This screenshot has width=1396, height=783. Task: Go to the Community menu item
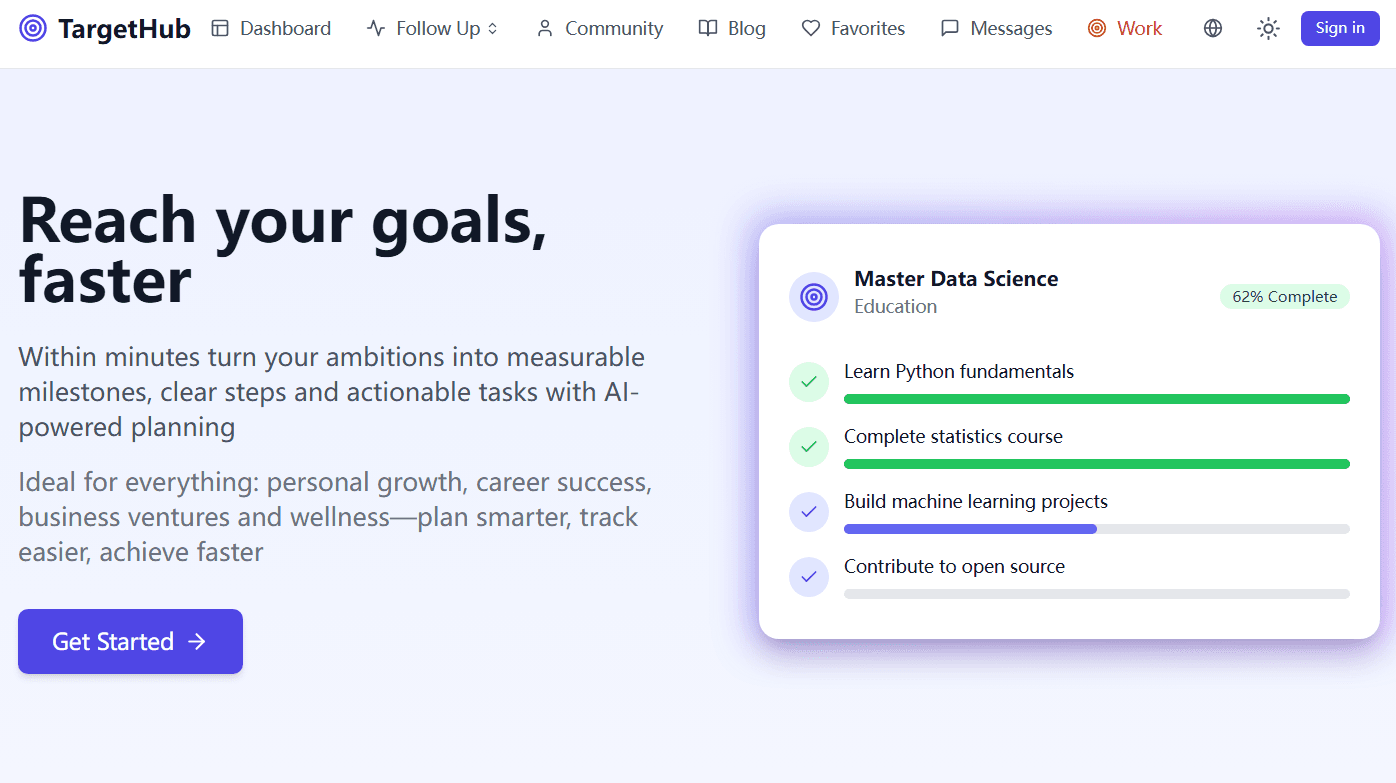(x=600, y=29)
